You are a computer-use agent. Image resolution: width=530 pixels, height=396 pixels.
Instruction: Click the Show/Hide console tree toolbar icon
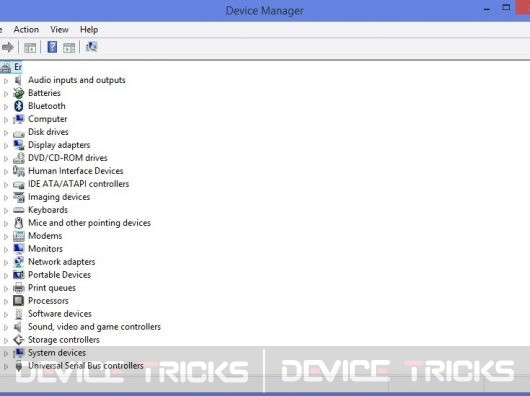tap(30, 47)
